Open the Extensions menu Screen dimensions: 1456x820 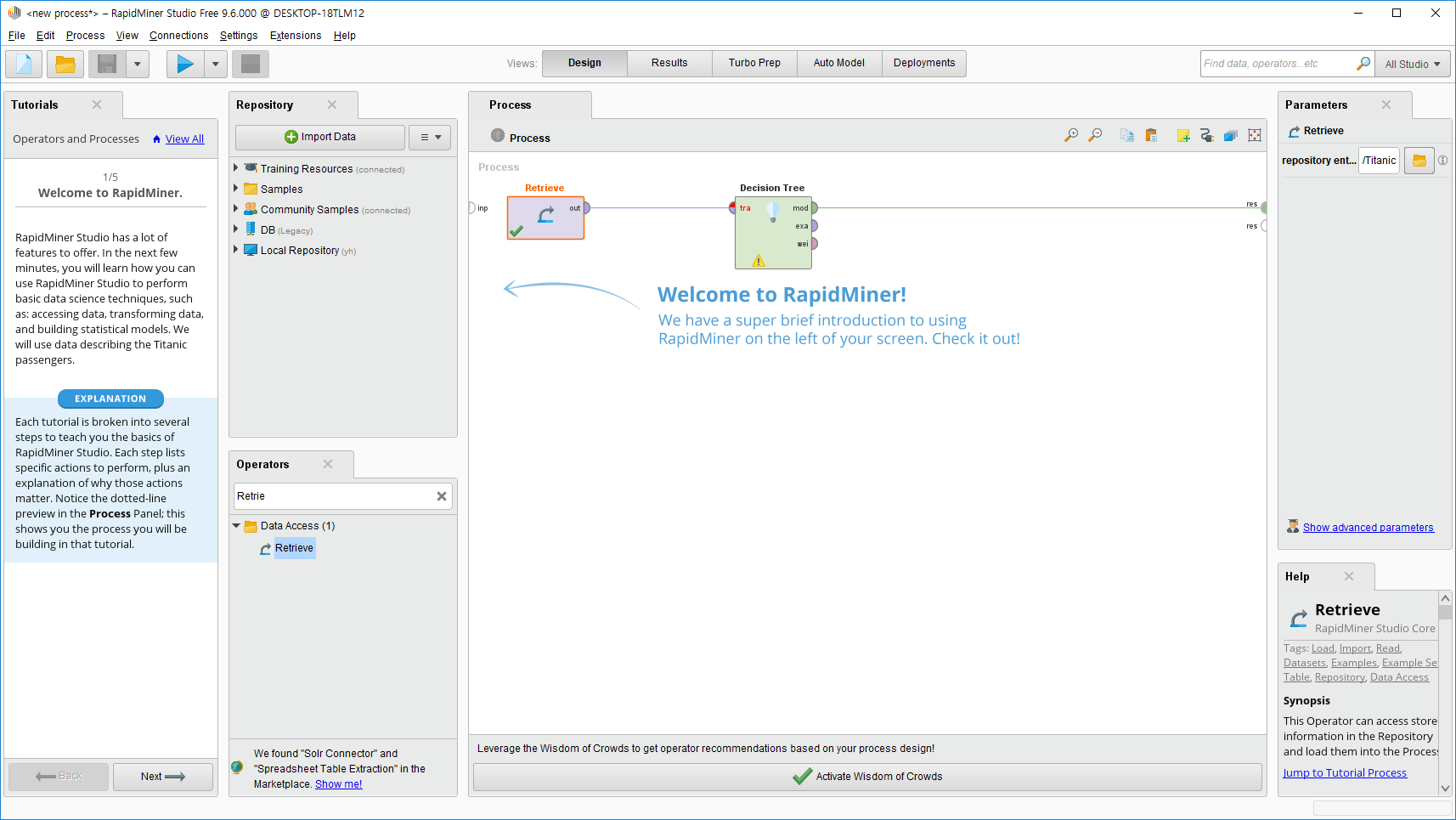pyautogui.click(x=296, y=36)
